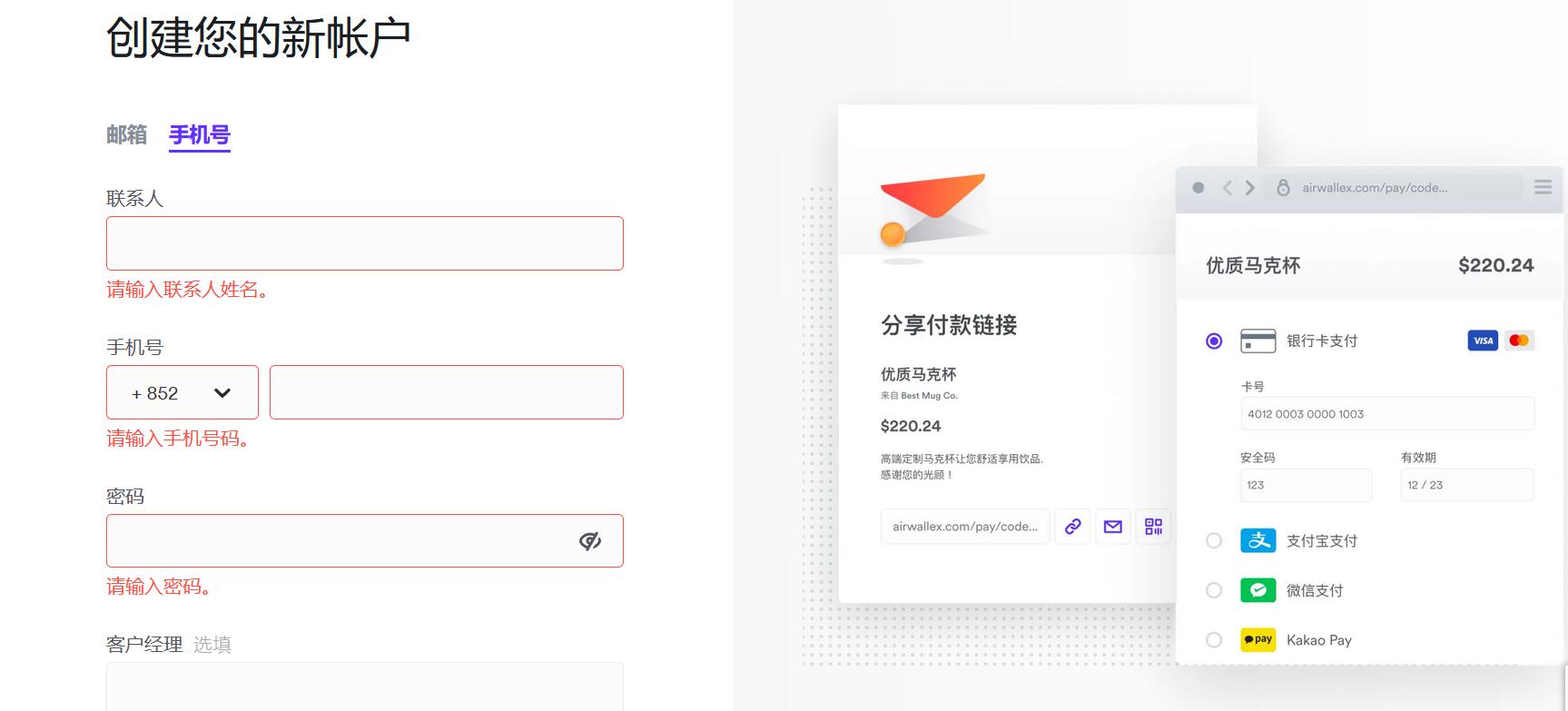Select the 支付宝支付 radio button

[x=1214, y=540]
